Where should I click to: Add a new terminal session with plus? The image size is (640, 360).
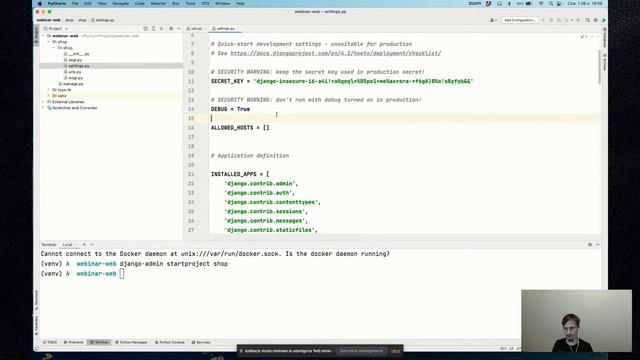(84, 244)
